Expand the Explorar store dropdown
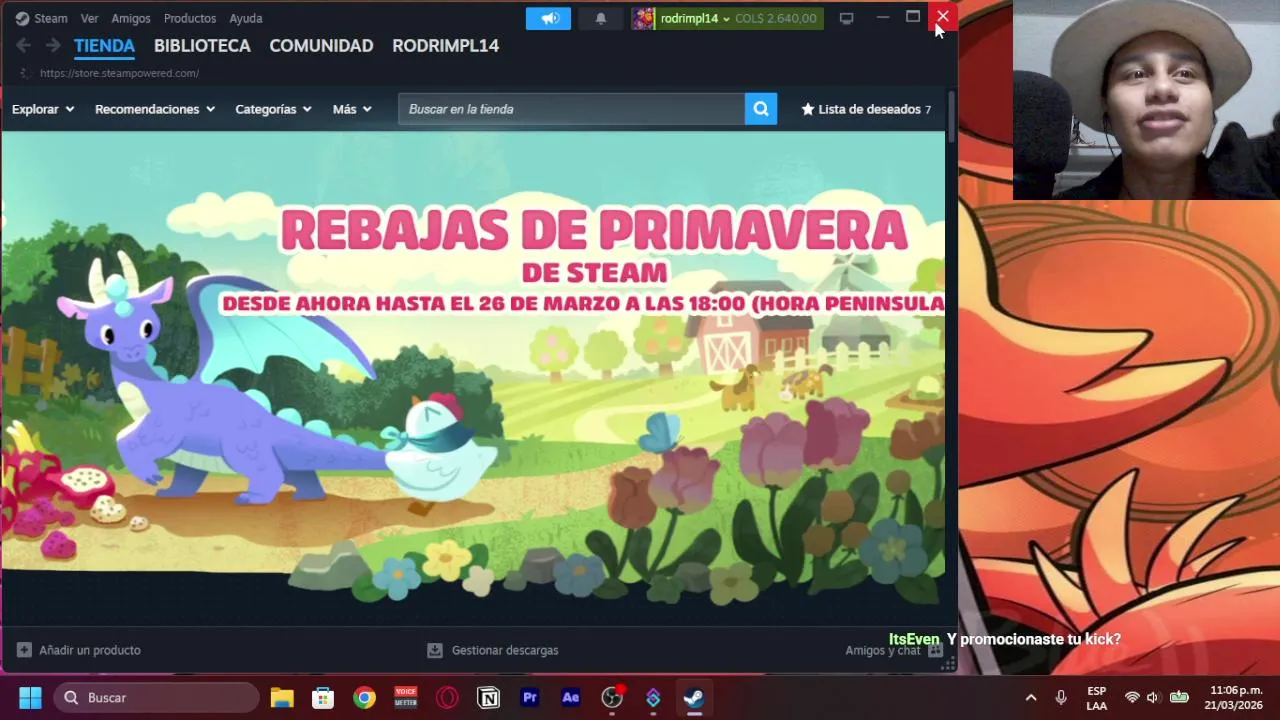 (x=43, y=109)
